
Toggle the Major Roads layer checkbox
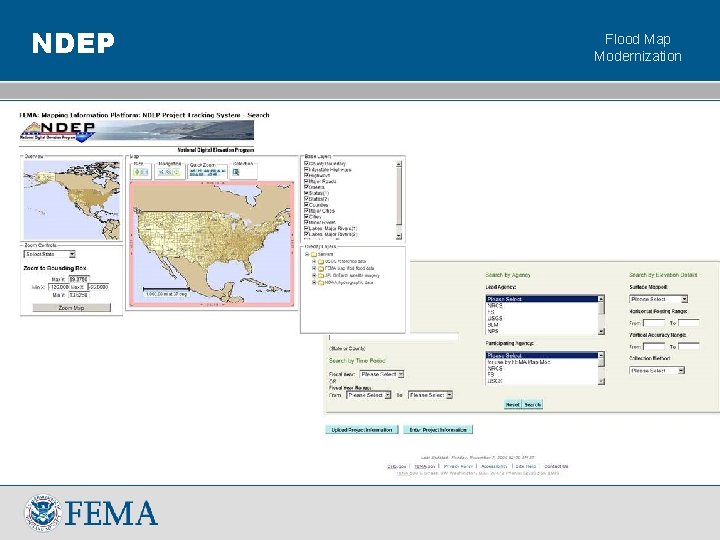point(306,181)
